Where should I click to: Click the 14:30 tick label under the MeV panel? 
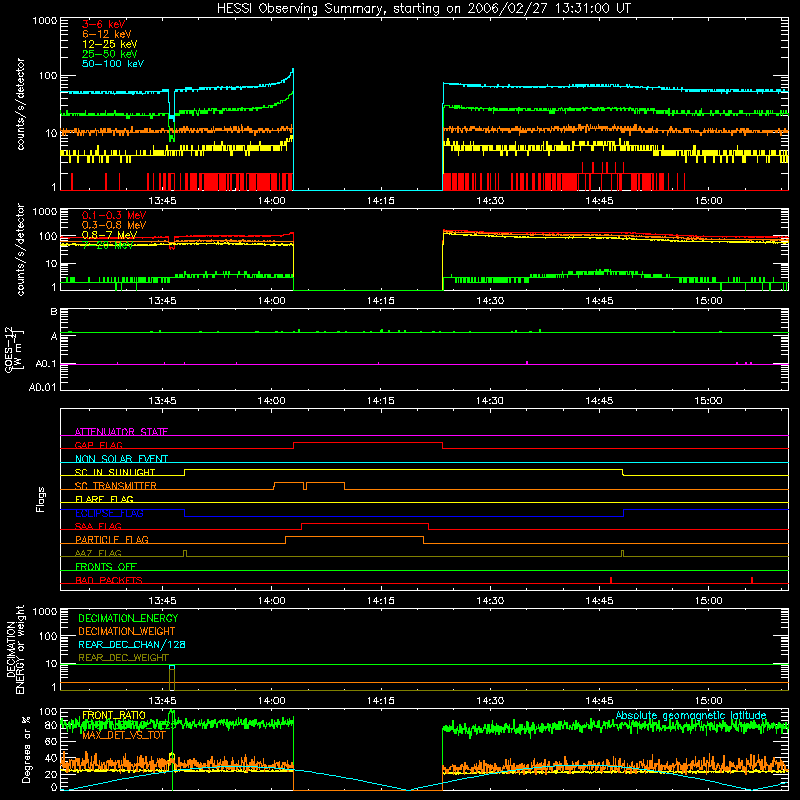[490, 301]
